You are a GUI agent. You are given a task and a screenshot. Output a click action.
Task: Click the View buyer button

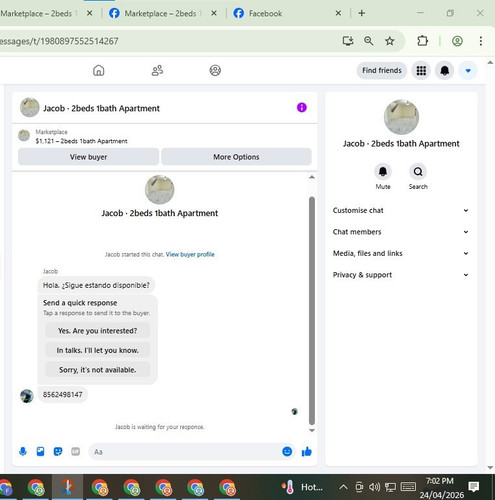[88, 157]
